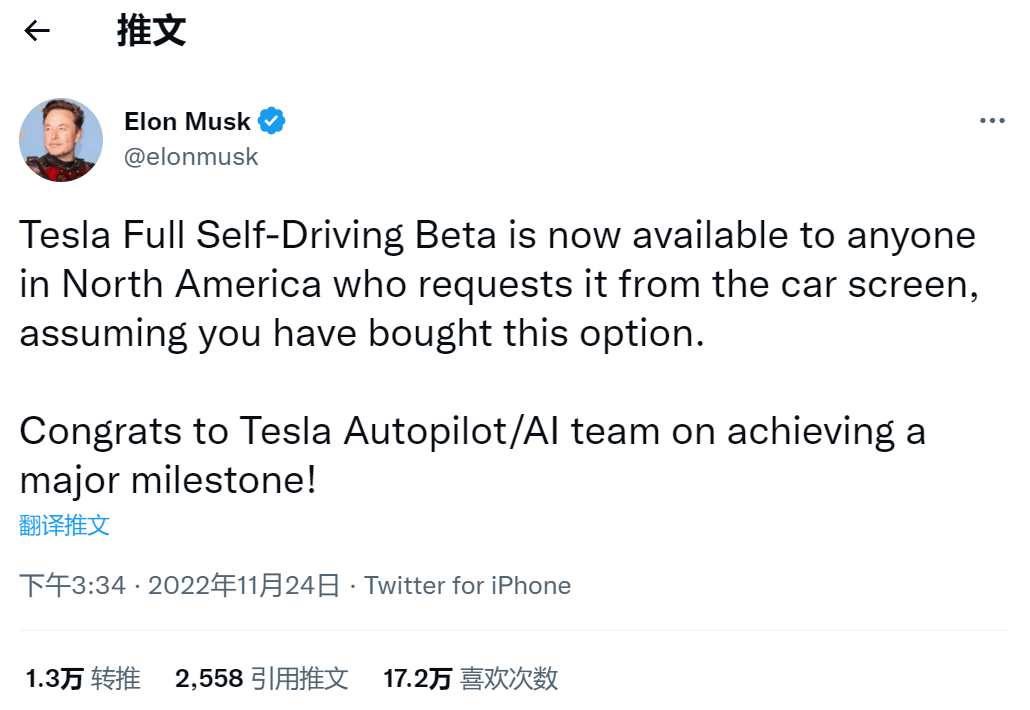Click the line starting 'Congrats to Tesla Autopilot/AI'
Image resolution: width=1030 pixels, height=710 pixels.
pyautogui.click(x=473, y=432)
